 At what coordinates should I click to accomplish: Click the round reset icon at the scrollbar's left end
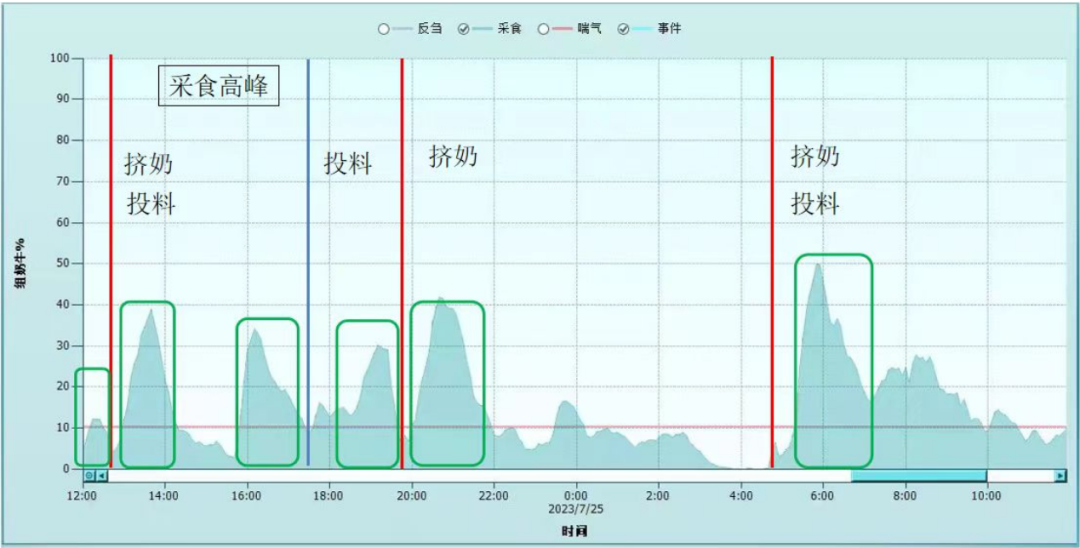[x=90, y=475]
